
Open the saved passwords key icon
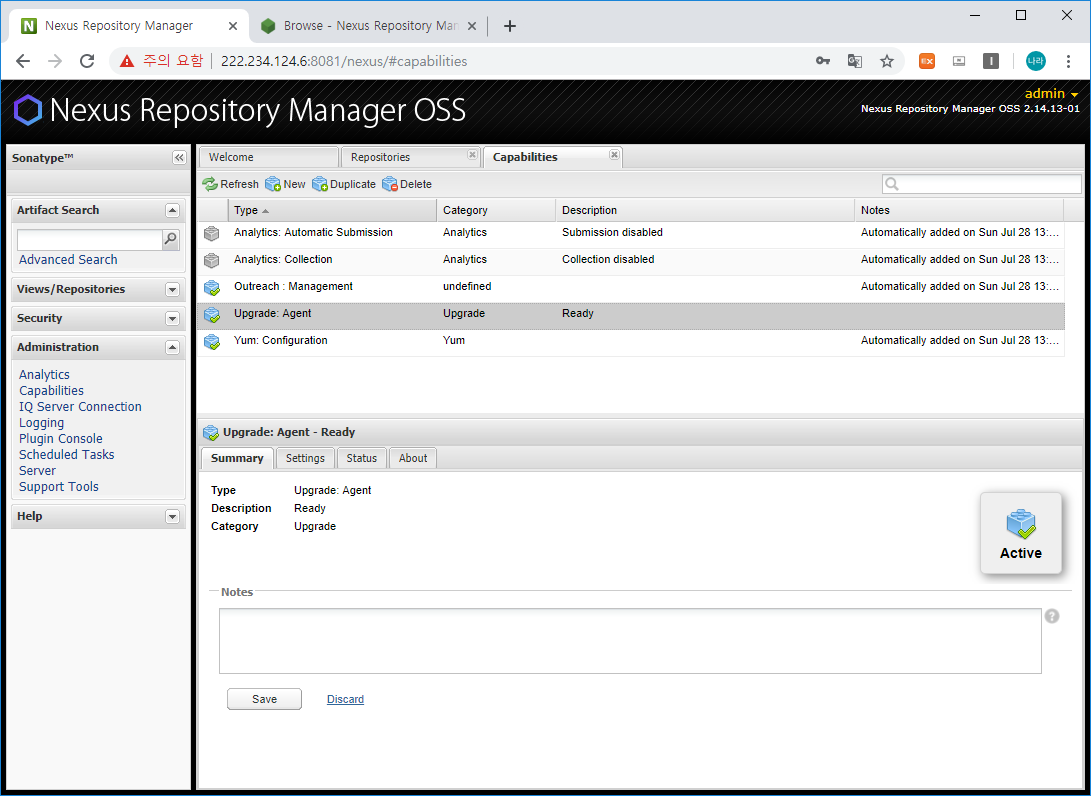pos(823,61)
